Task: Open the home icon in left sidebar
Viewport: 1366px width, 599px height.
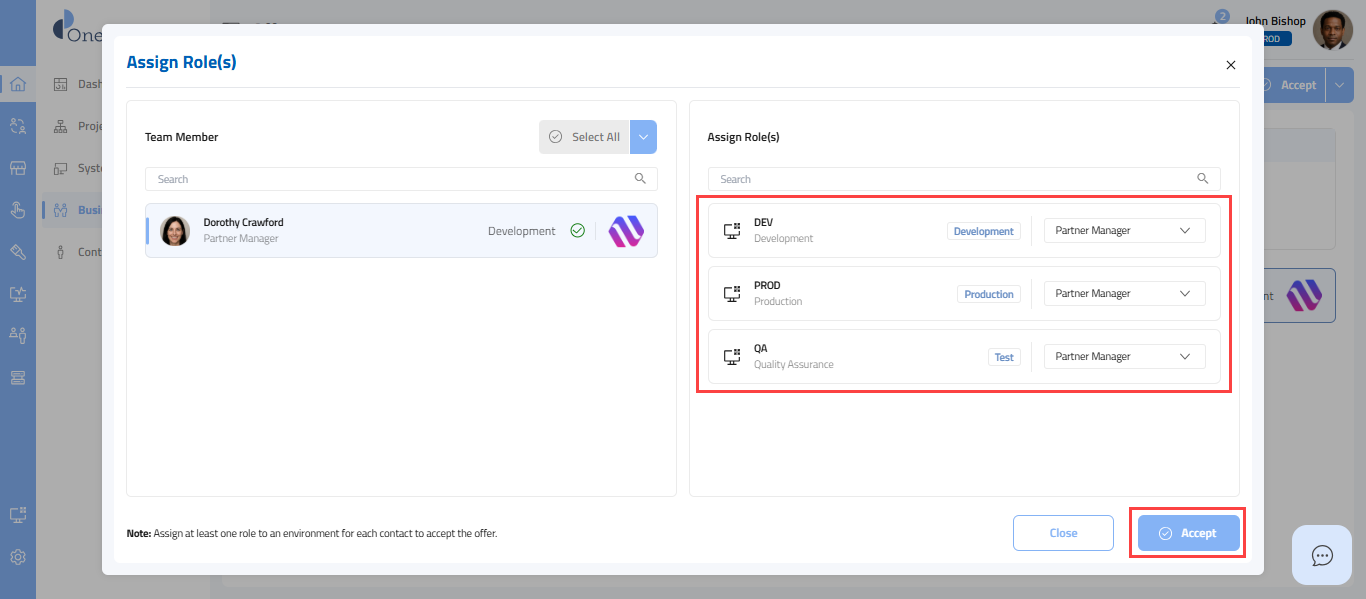Action: point(18,84)
